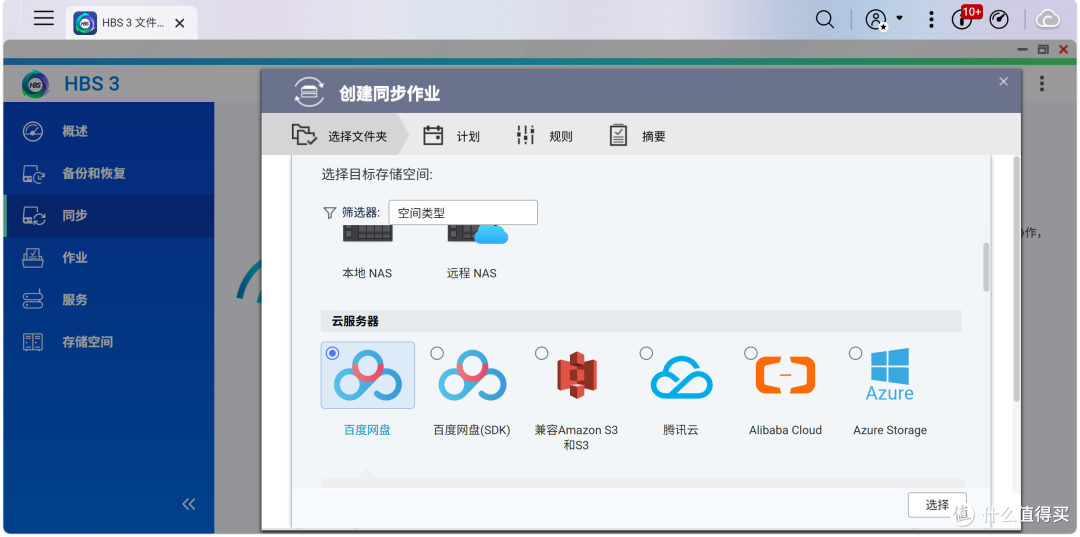
Task: Choose 远程 NAS storage option
Action: (x=475, y=253)
